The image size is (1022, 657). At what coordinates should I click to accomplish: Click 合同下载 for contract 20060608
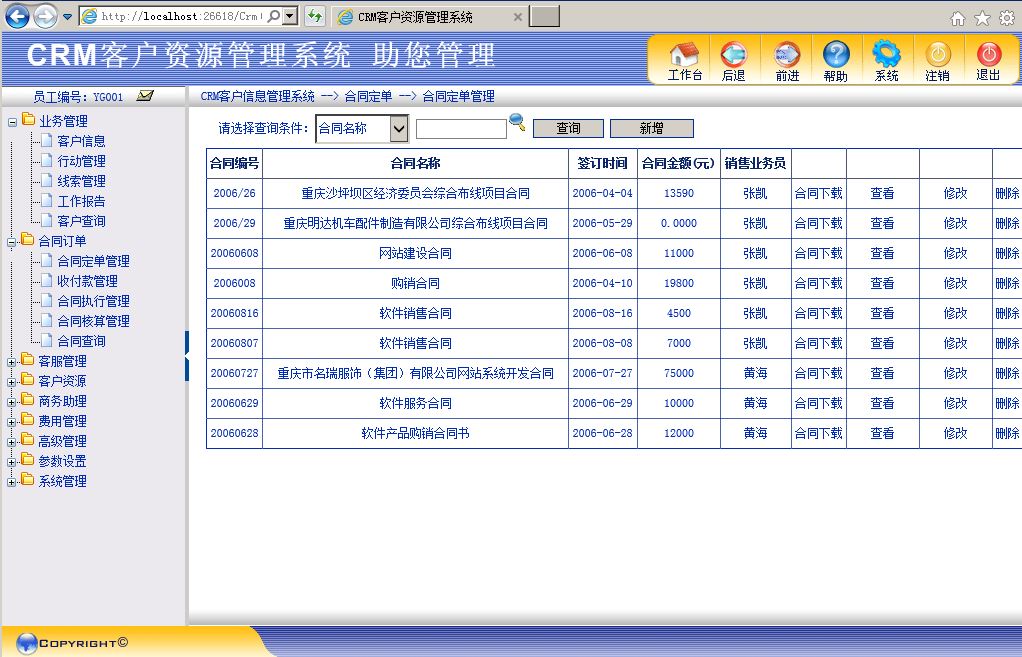pyautogui.click(x=818, y=253)
